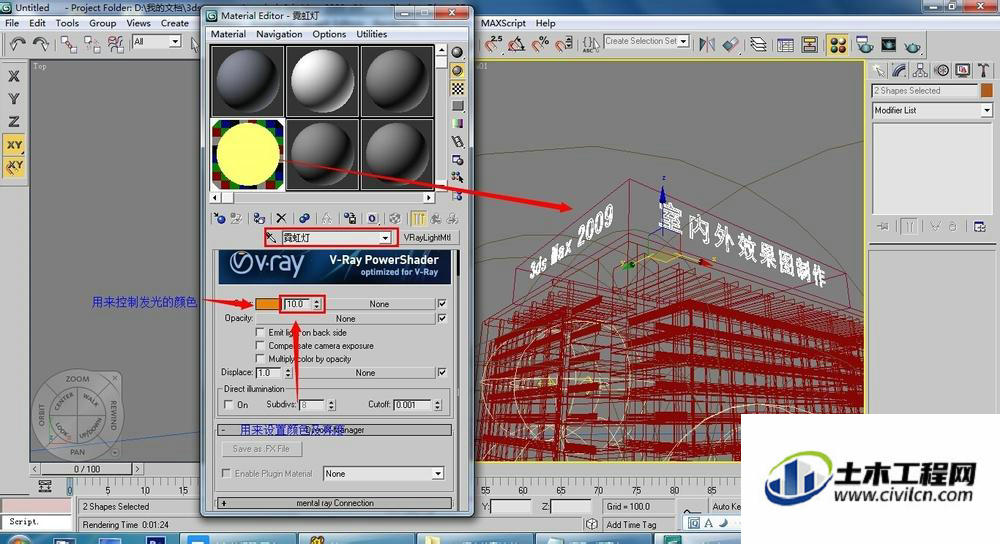Toggle the Displace map enable checkbox
1000x544 pixels.
pyautogui.click(x=442, y=372)
